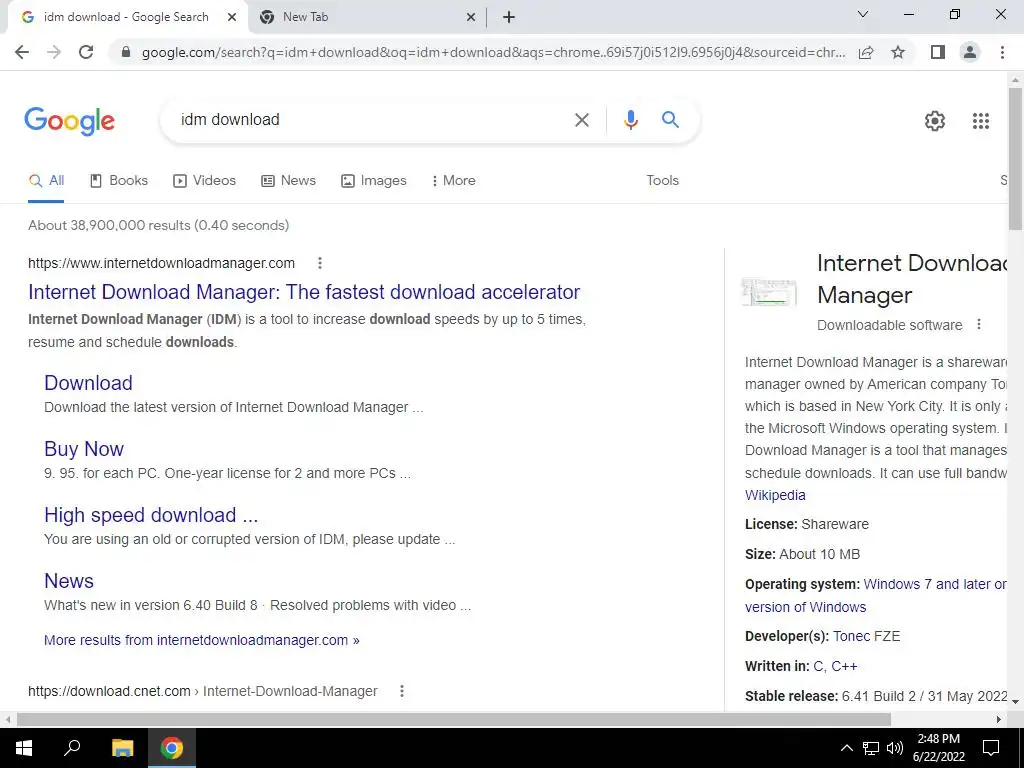Bookmark this page with the star icon

tap(898, 52)
